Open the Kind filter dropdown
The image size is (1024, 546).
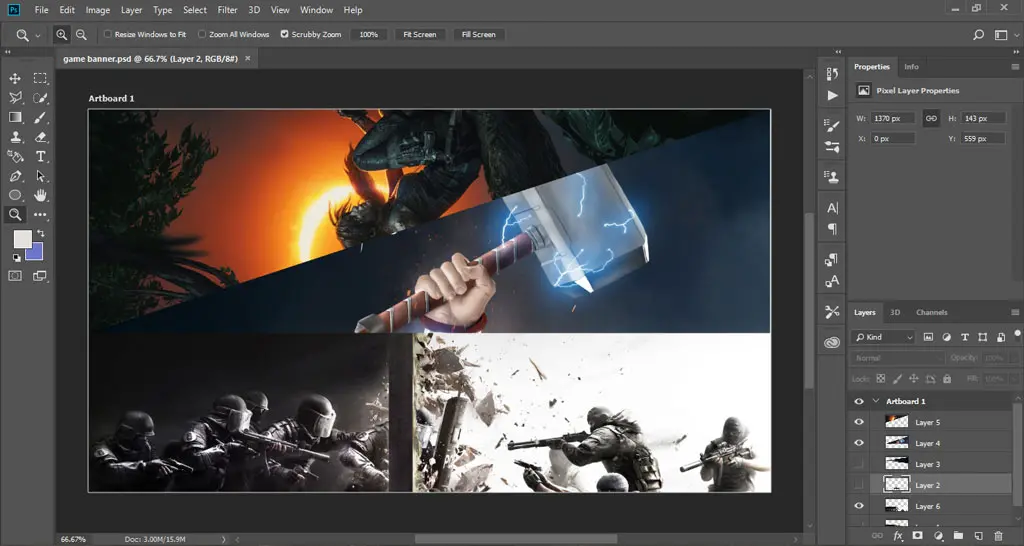tap(883, 337)
